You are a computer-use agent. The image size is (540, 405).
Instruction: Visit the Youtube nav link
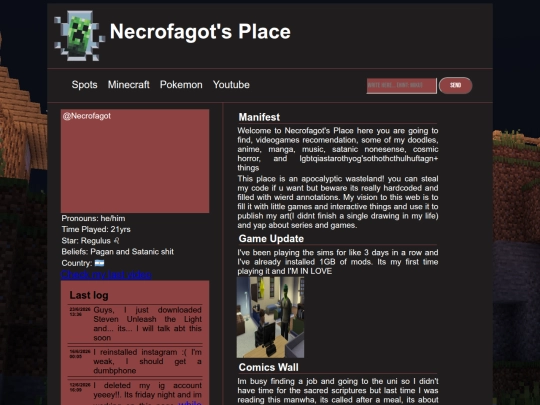(231, 85)
